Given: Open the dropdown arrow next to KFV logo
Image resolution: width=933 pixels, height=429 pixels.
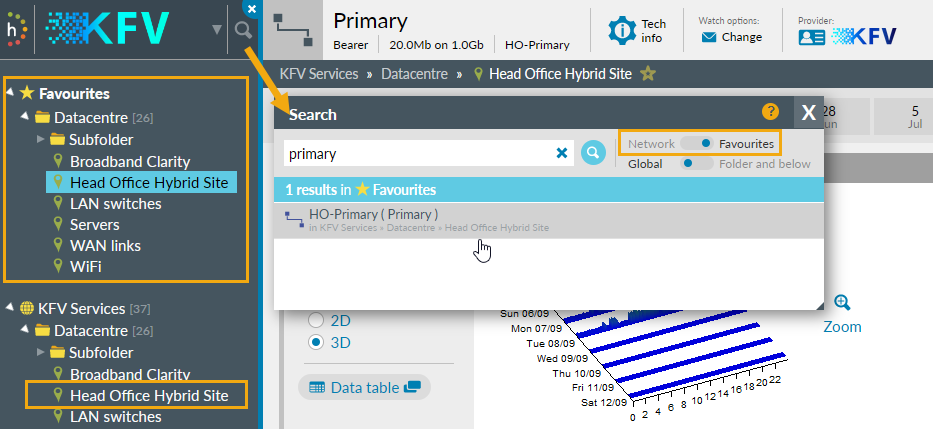Looking at the screenshot, I should coord(217,30).
